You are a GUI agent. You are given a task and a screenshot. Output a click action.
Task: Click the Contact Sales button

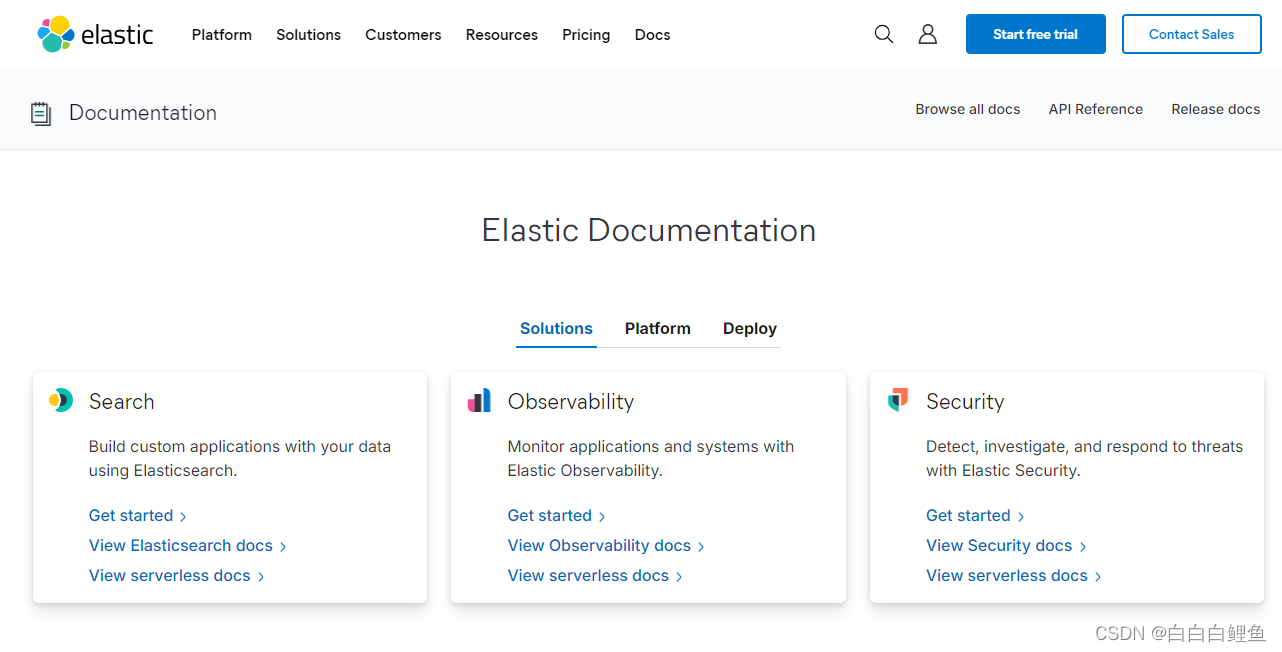(x=1191, y=33)
